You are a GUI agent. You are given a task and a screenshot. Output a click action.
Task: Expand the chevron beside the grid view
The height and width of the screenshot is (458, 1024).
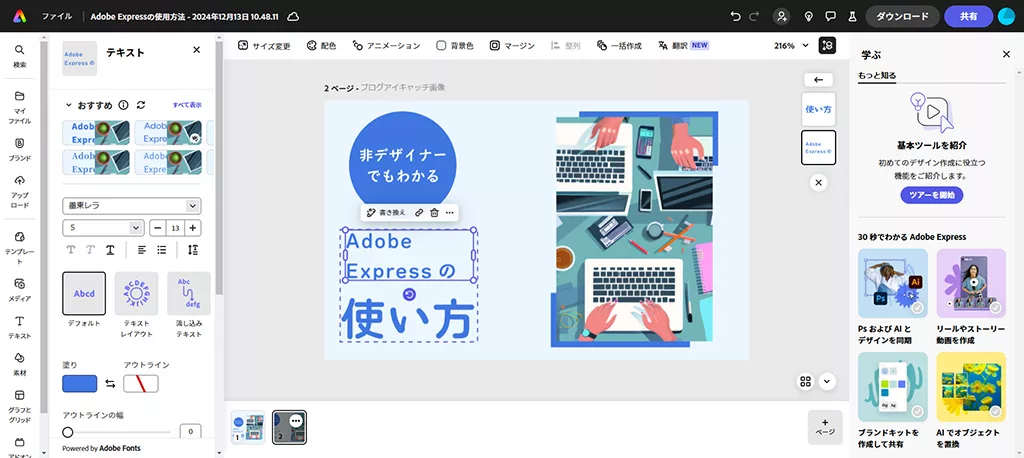(x=827, y=382)
